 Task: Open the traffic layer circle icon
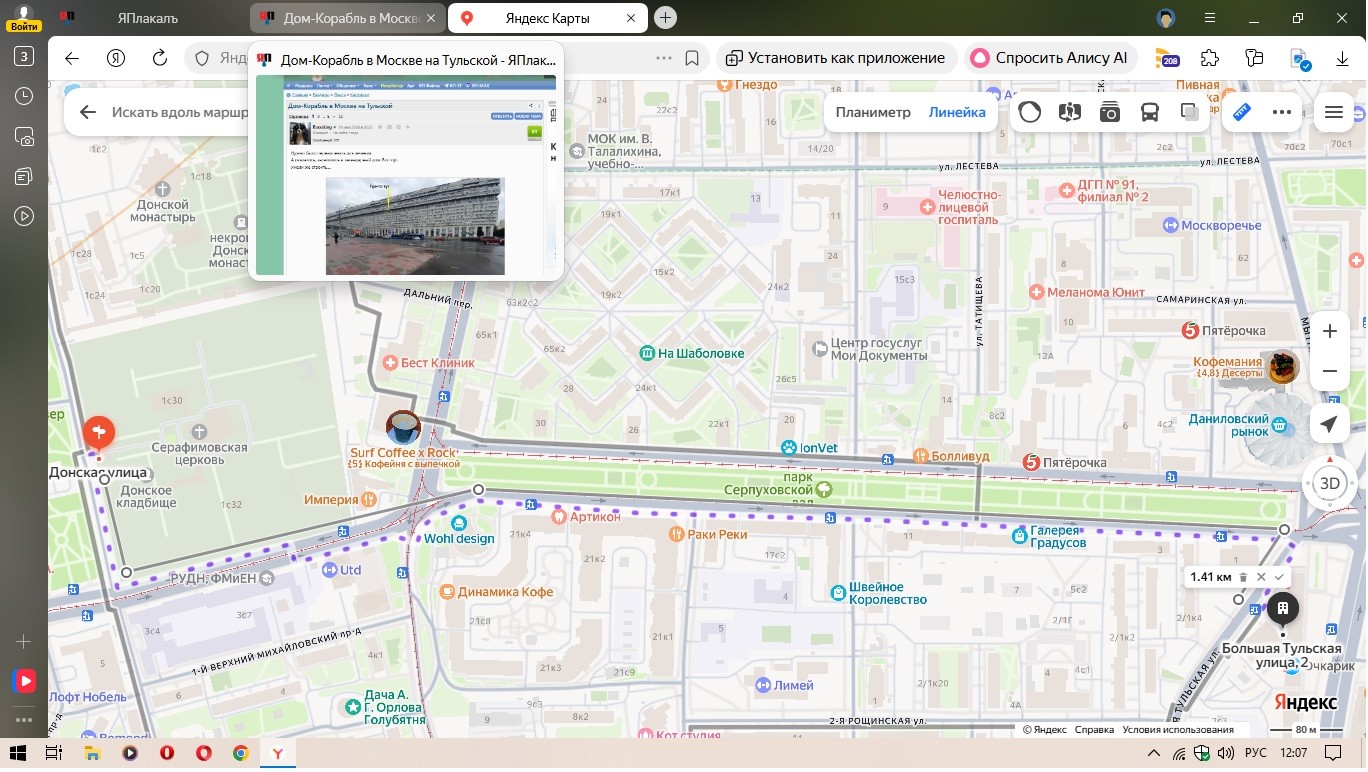1030,112
